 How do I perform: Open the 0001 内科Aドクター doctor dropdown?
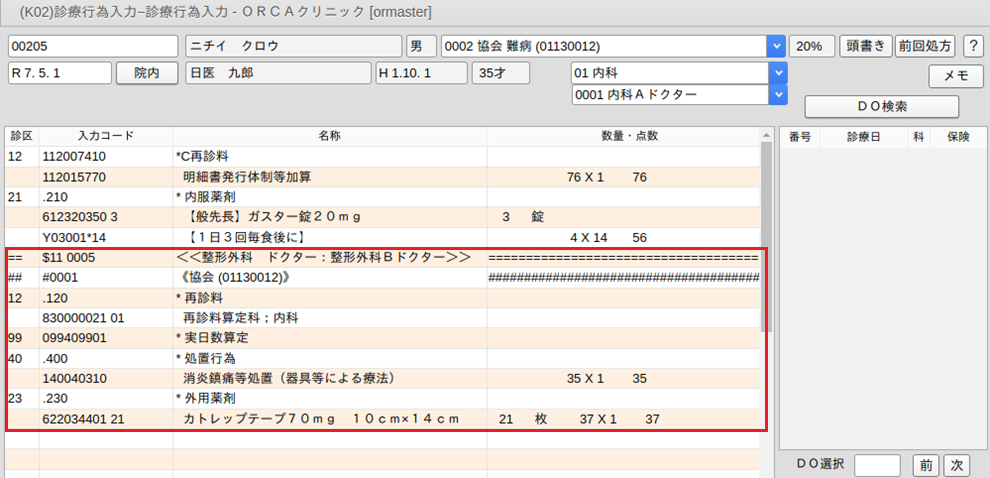click(779, 94)
